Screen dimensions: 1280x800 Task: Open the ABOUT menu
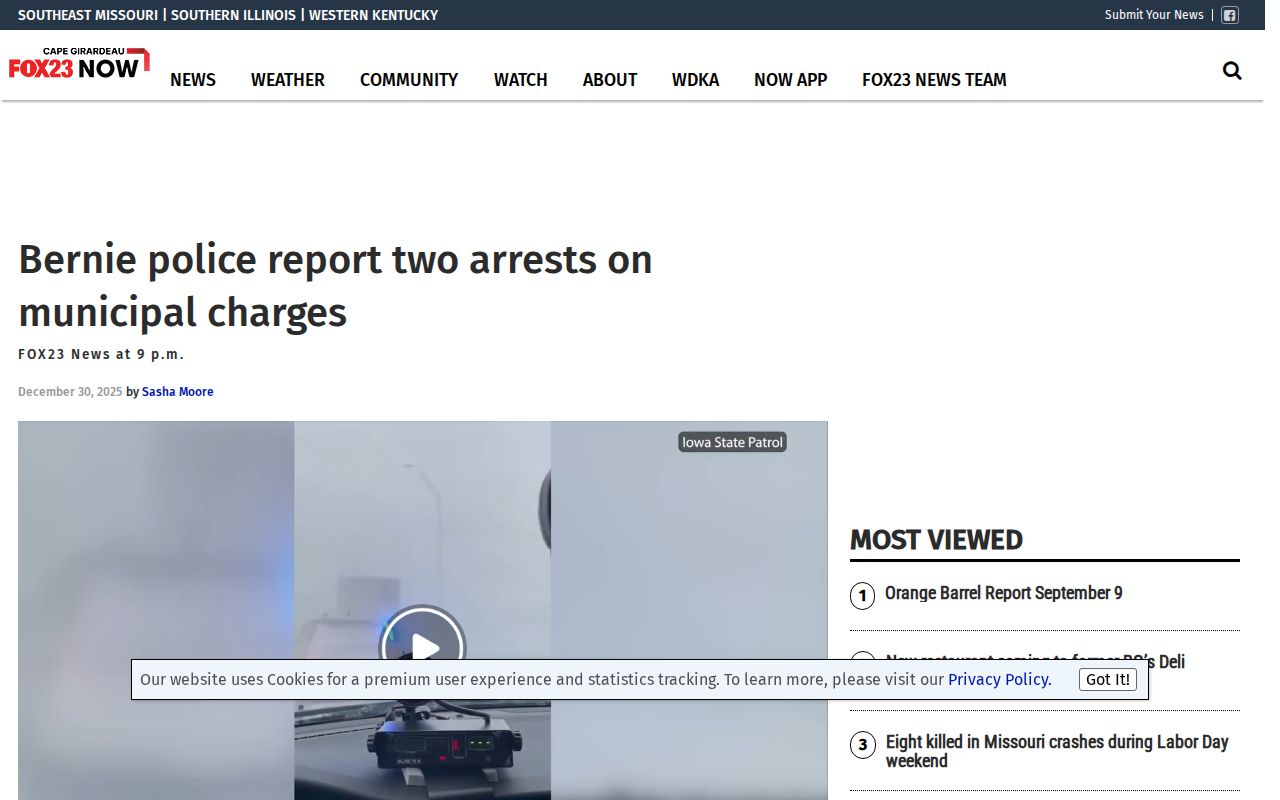[x=610, y=80]
